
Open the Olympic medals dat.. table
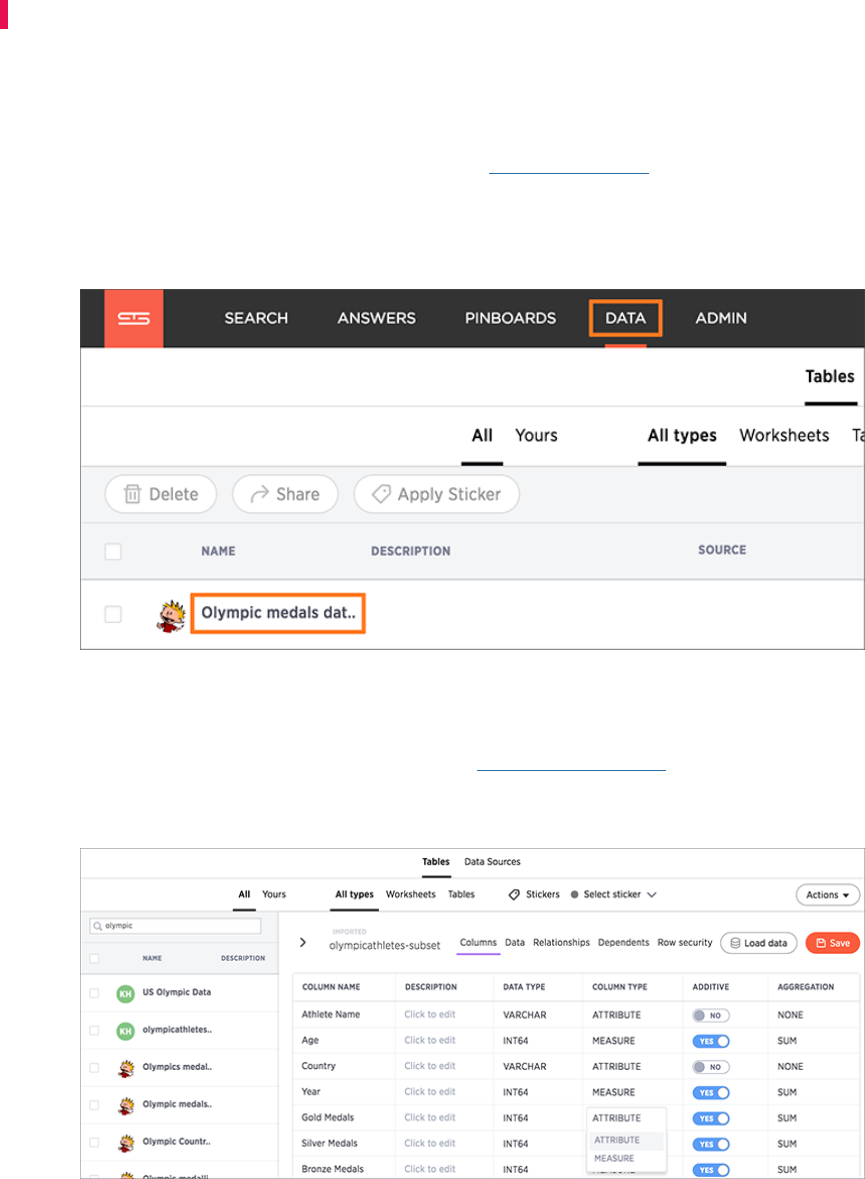point(278,613)
